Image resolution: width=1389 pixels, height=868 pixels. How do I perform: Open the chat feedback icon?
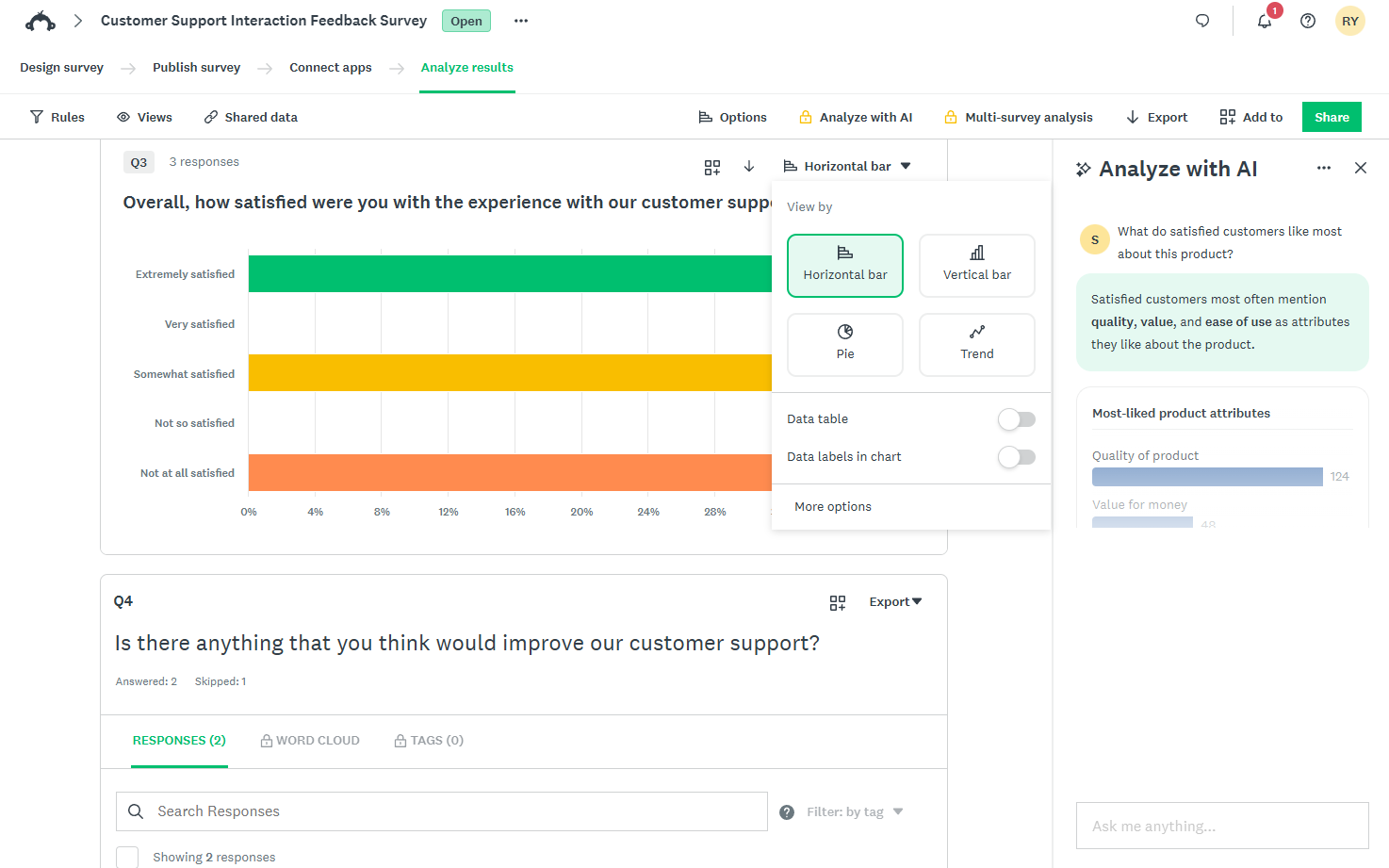coord(1202,21)
